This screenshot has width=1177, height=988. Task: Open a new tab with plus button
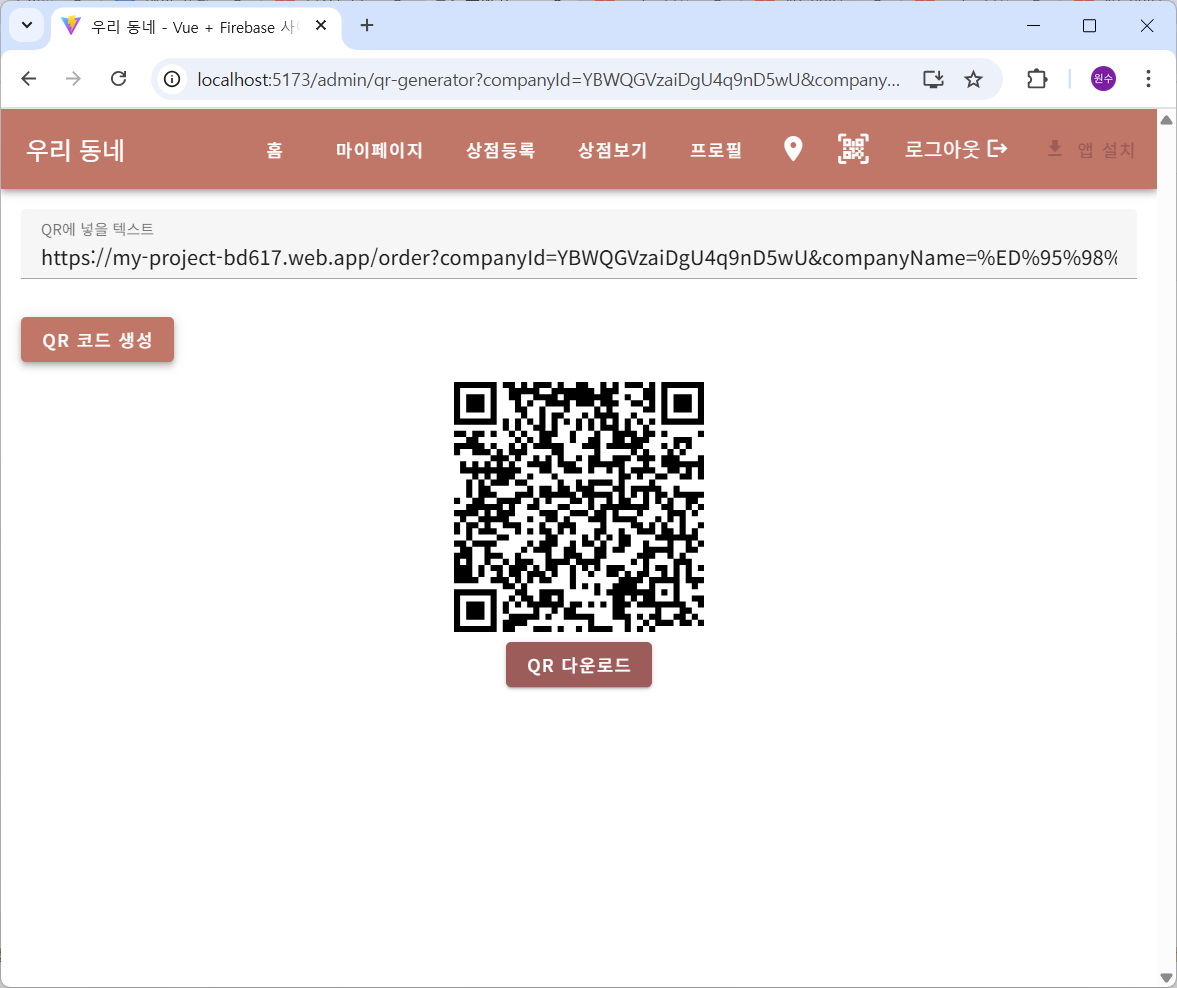[x=366, y=26]
